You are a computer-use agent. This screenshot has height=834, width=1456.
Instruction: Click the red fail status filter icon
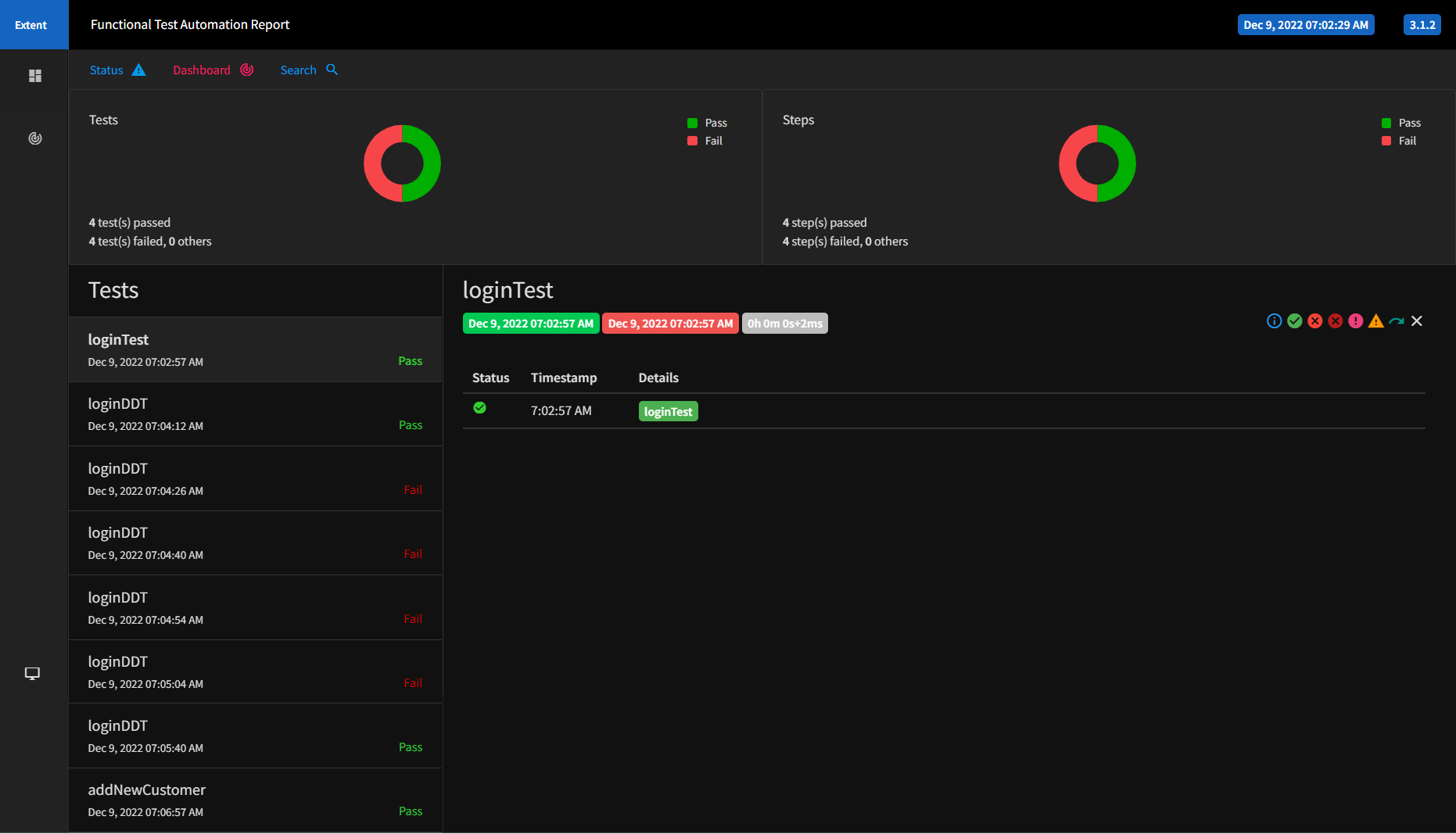tap(1315, 320)
